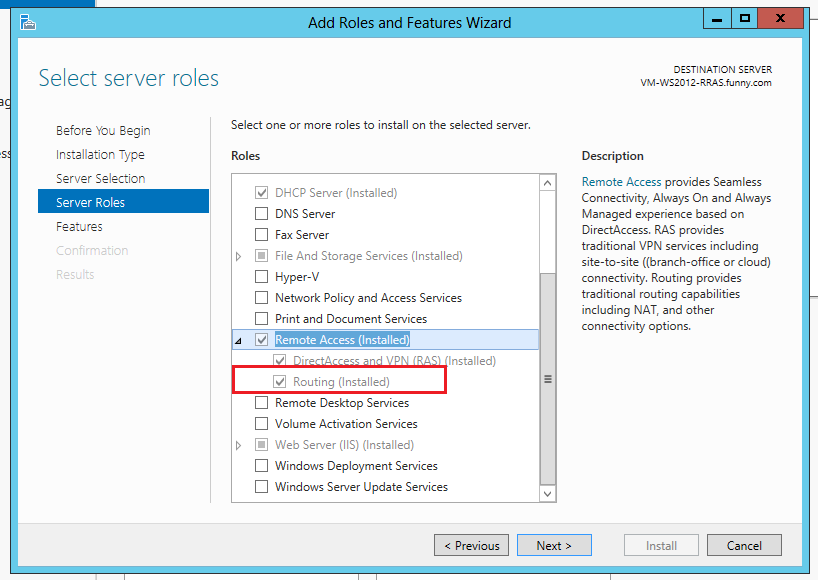Click the Confirmation step
818x580 pixels.
pos(92,250)
